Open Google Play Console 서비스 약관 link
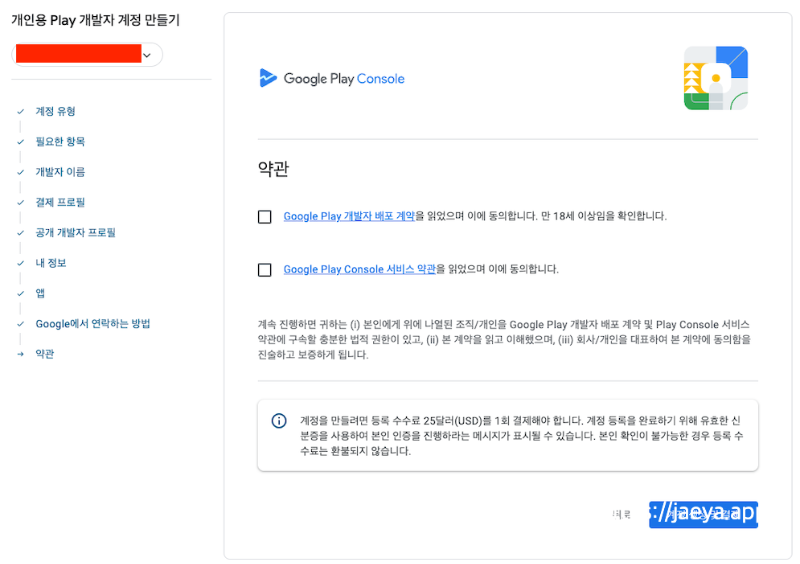The width and height of the screenshot is (800, 564). 360,269
